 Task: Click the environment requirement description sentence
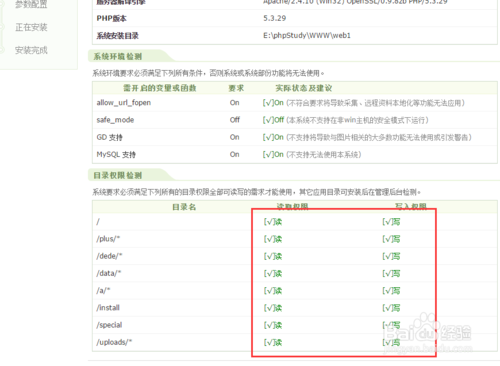(x=208, y=73)
